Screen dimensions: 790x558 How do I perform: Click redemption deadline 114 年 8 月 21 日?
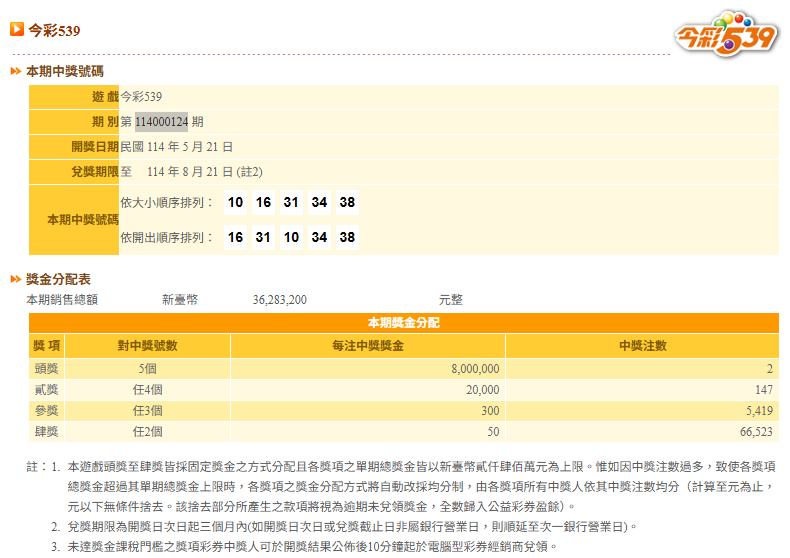pyautogui.click(x=189, y=172)
